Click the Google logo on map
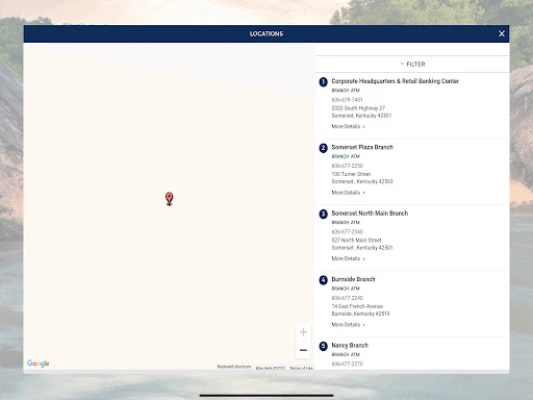This screenshot has height=400, width=533. click(38, 363)
